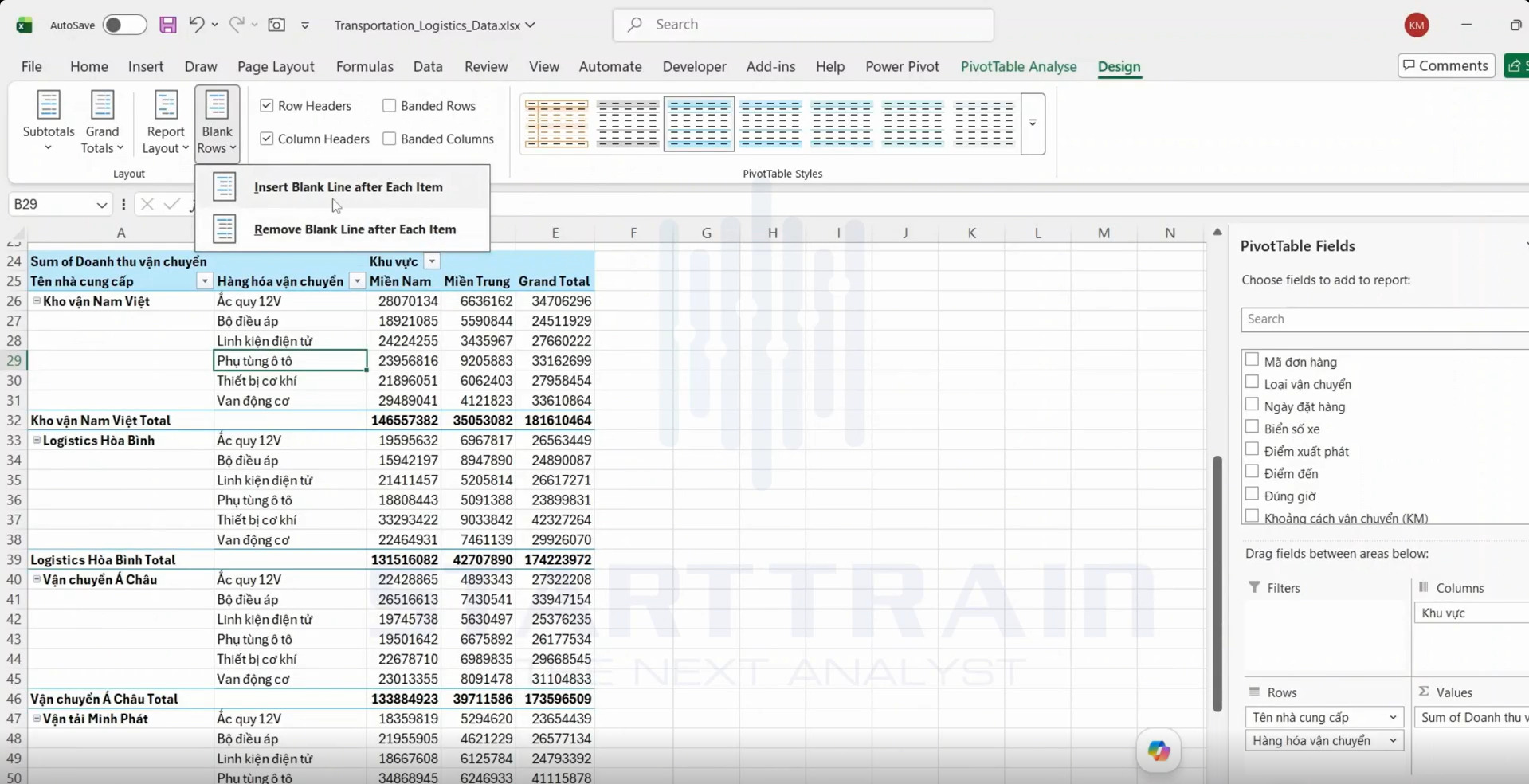Viewport: 1529px width, 784px height.
Task: Uncheck the Column Headers checkbox
Action: [267, 139]
